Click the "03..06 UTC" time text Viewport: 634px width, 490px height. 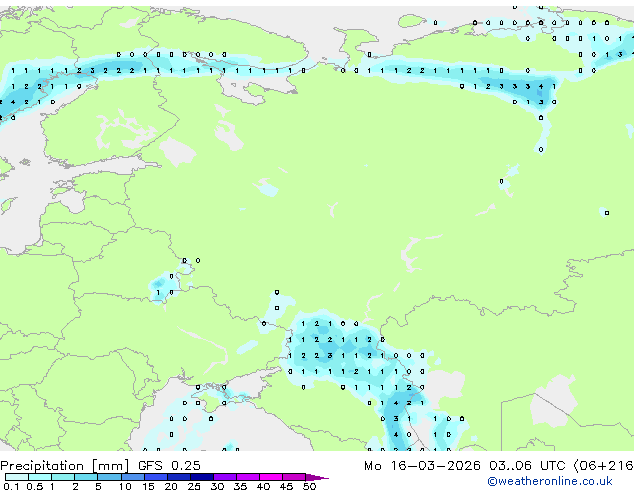point(526,466)
